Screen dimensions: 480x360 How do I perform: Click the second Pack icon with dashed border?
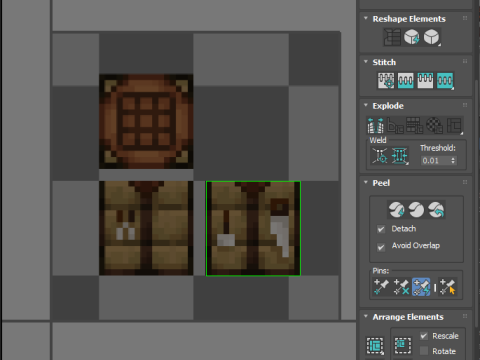(403, 345)
